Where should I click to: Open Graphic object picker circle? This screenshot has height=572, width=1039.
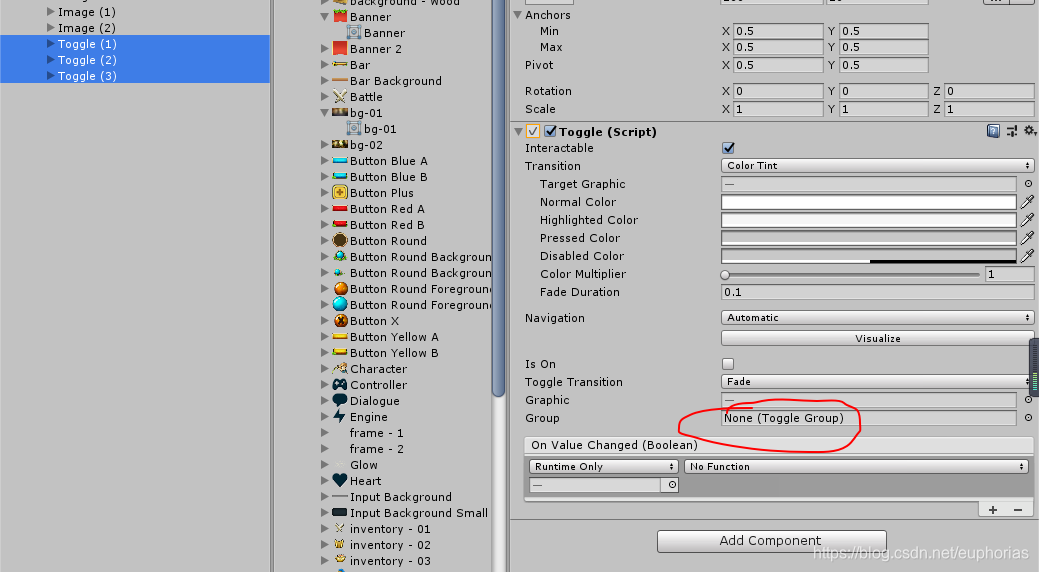(x=1028, y=400)
